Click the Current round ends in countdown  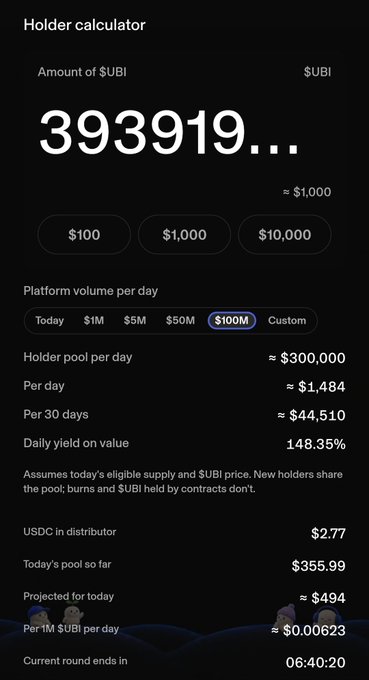[316, 662]
